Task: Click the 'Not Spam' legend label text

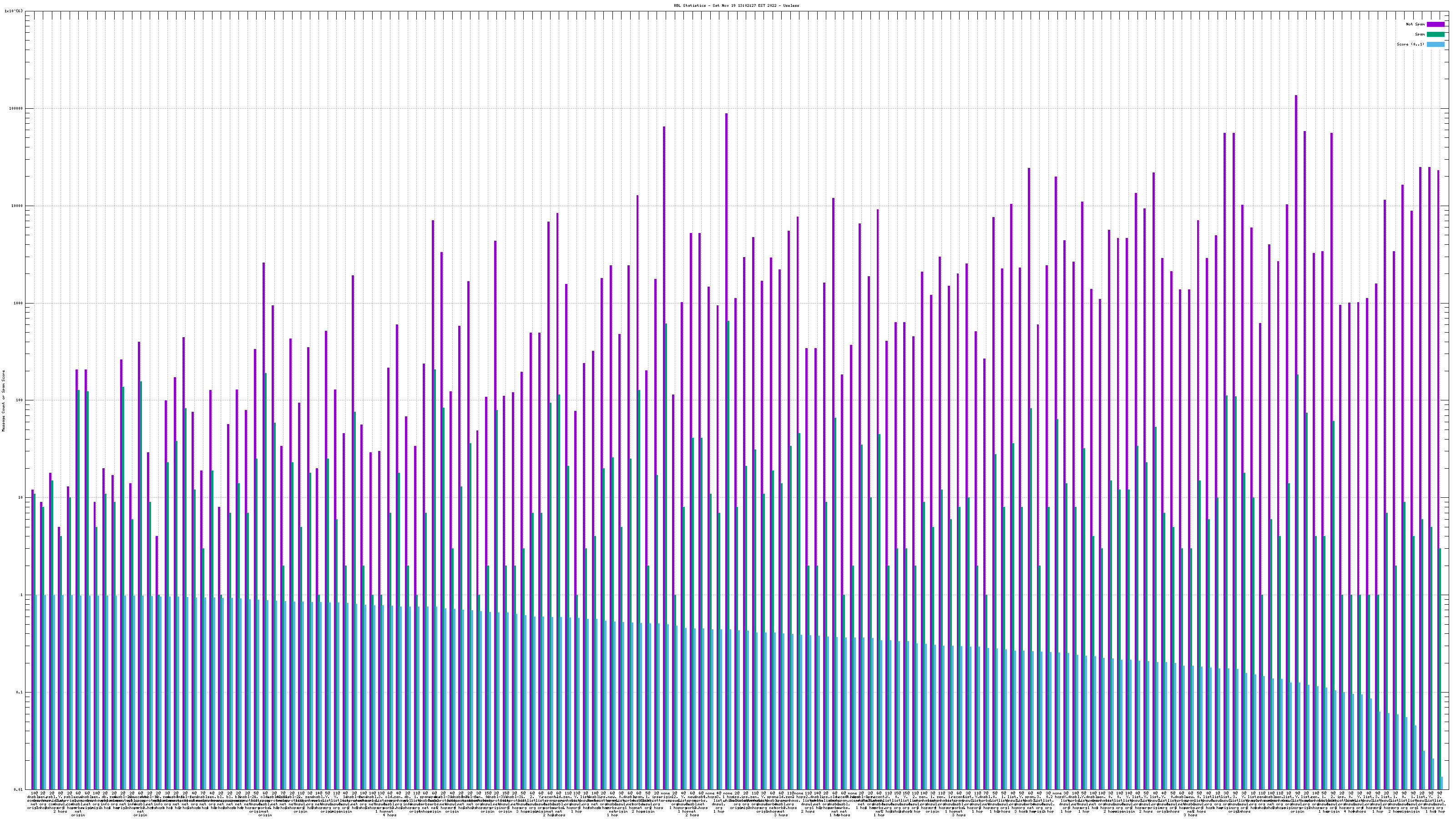Action: (1416, 24)
